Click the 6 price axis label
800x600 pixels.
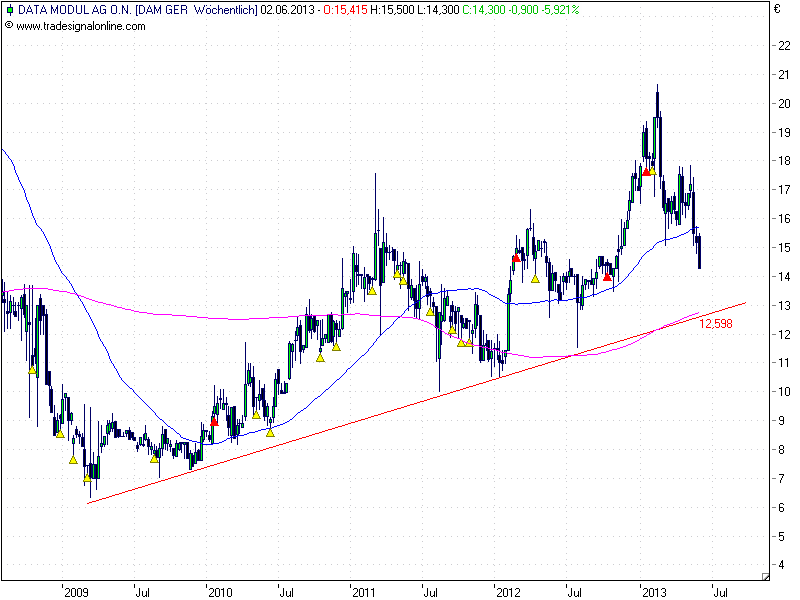click(x=781, y=507)
